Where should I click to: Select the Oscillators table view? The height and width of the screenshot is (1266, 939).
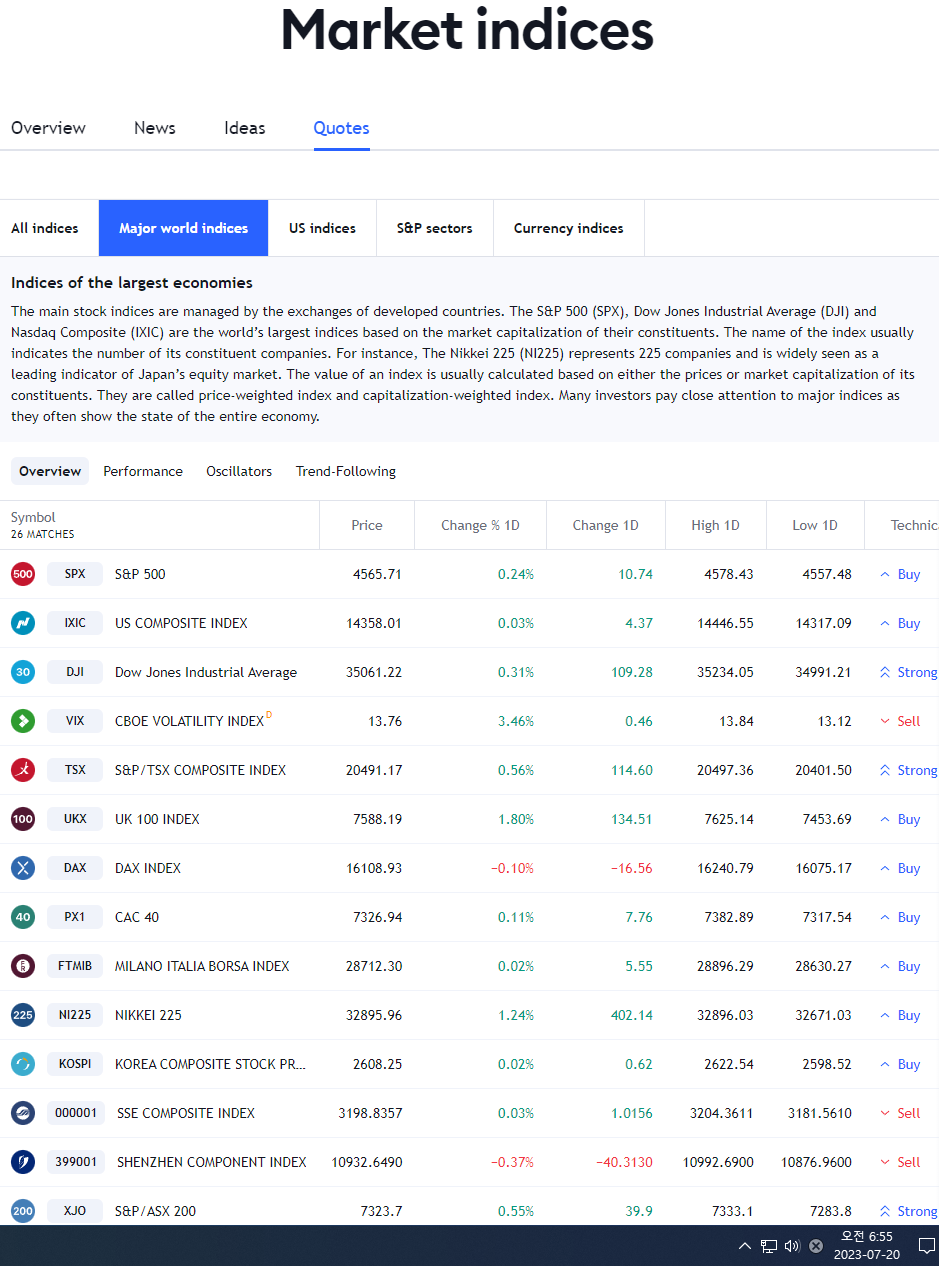(x=239, y=471)
